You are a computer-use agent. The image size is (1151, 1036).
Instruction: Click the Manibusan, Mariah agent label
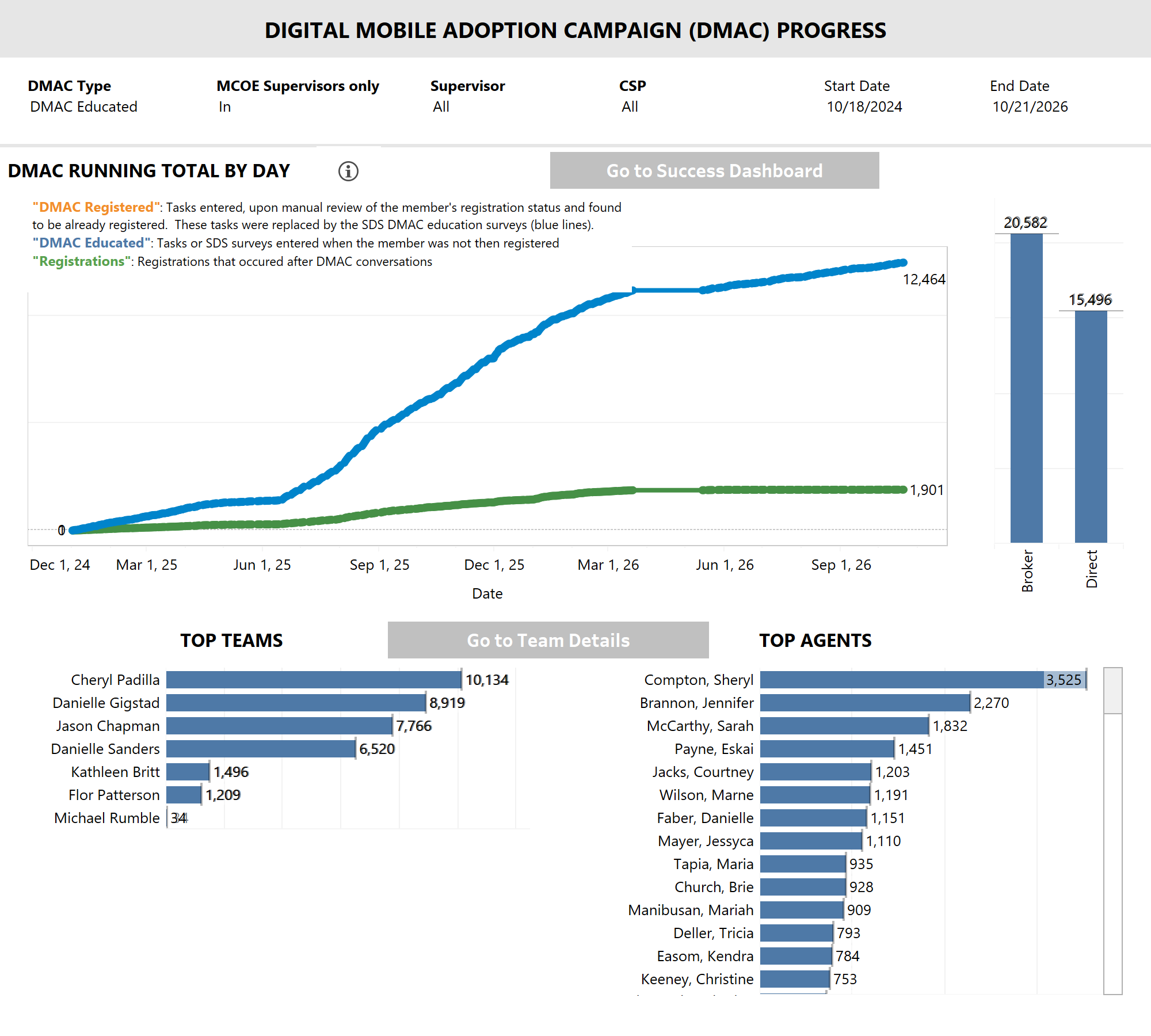point(691,910)
